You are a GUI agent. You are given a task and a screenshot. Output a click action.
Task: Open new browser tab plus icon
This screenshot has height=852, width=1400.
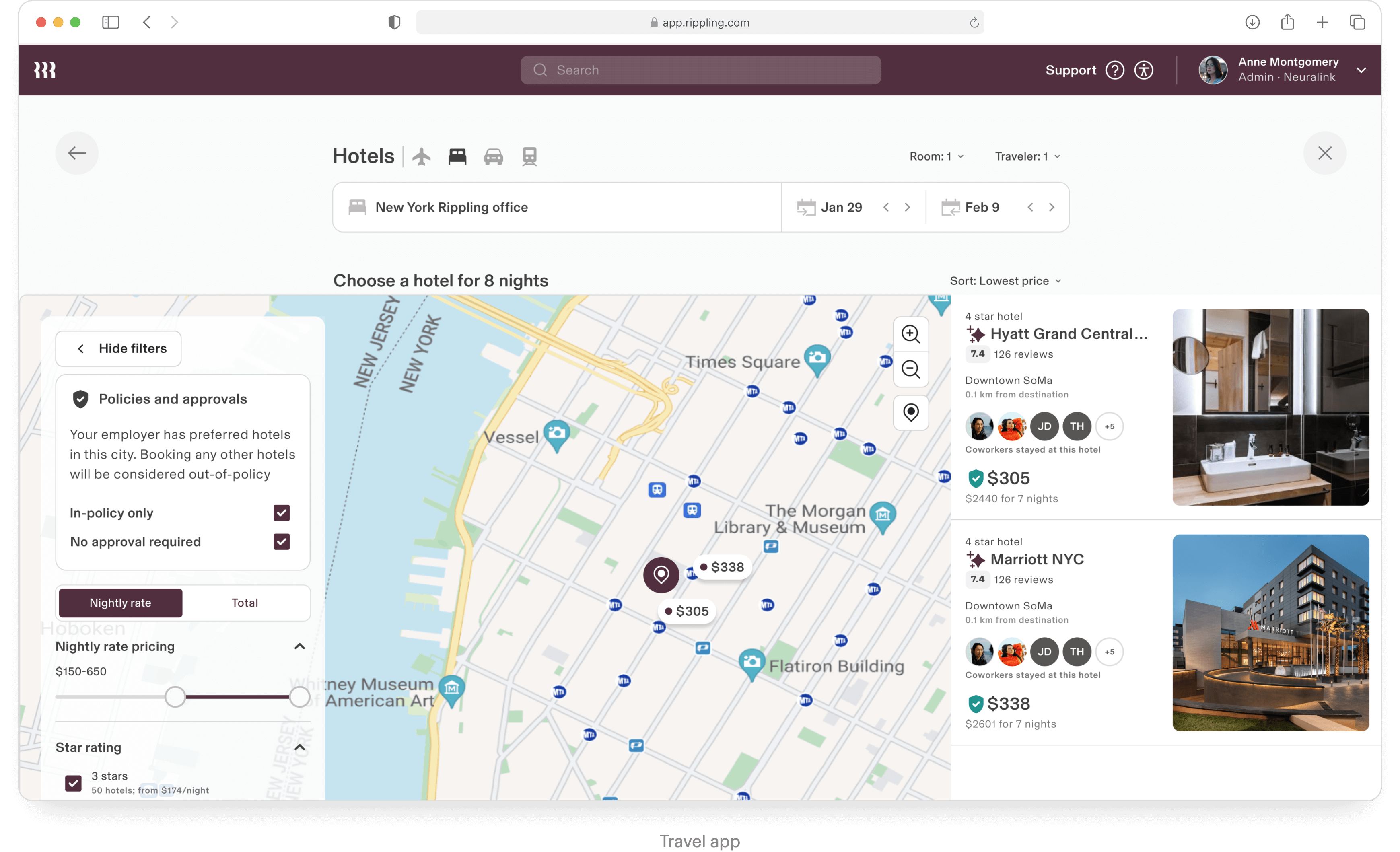[1322, 22]
